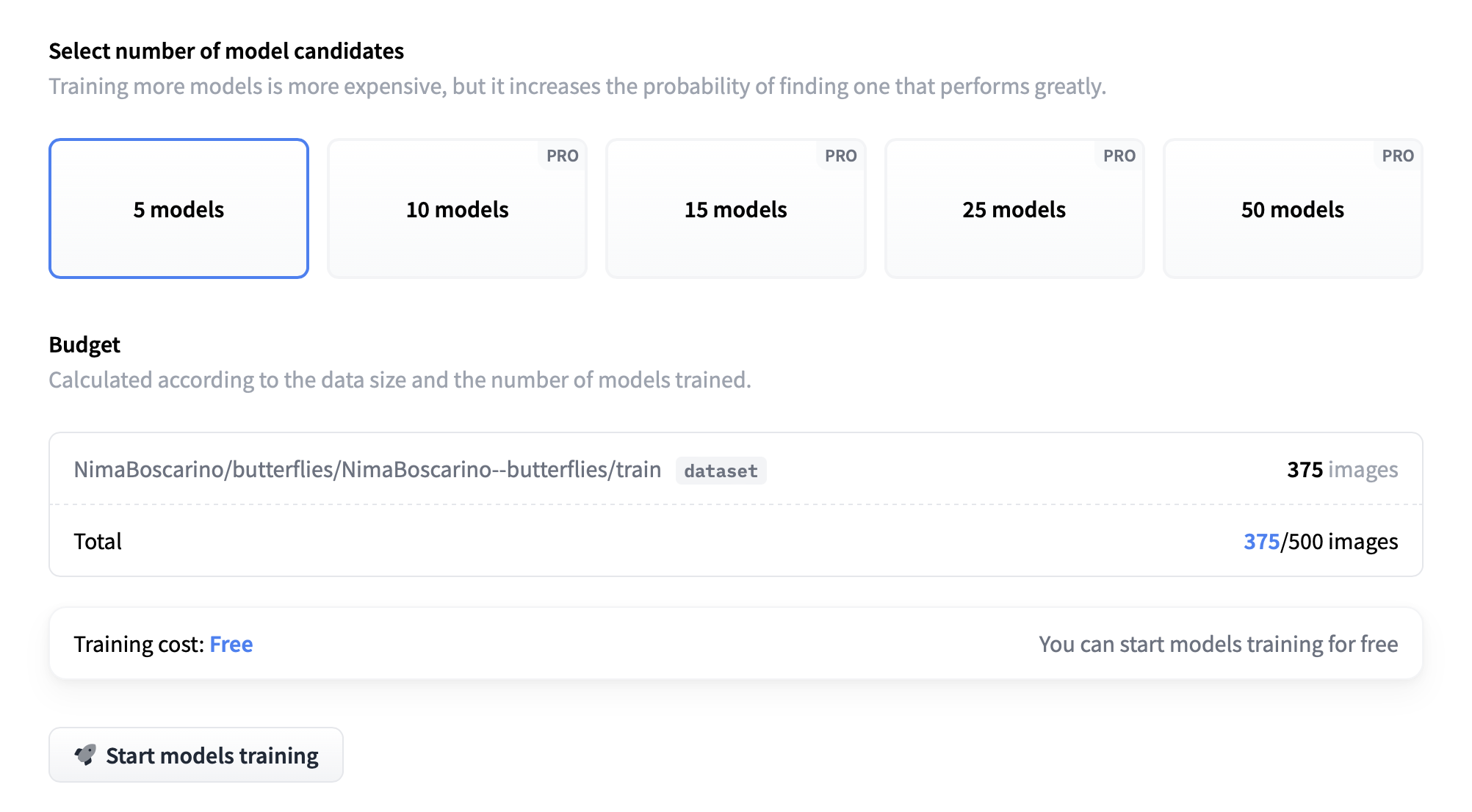Click the PRO badge on 50 models card
The height and width of the screenshot is (812, 1472).
[1398, 156]
